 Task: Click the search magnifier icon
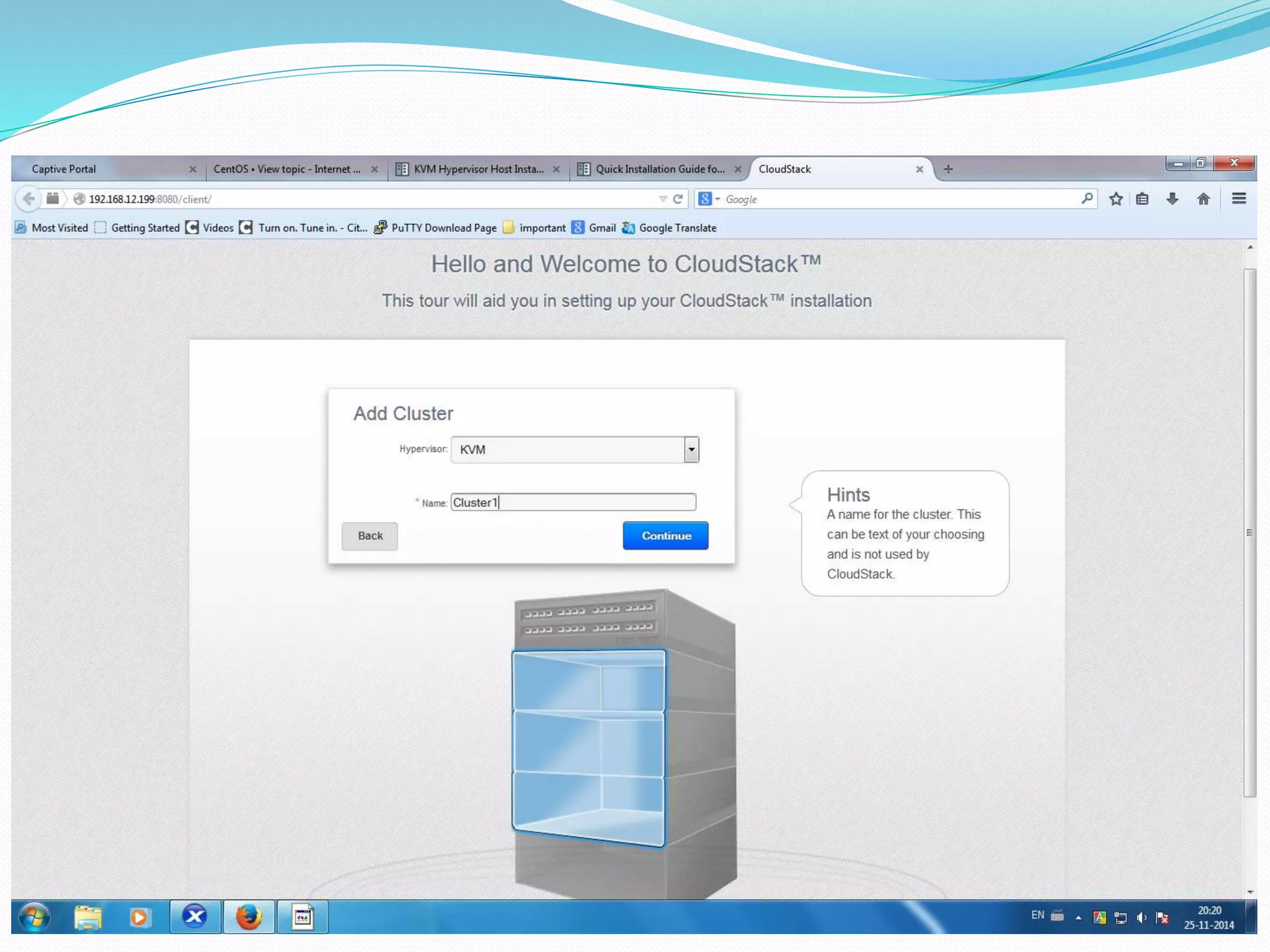point(1086,199)
